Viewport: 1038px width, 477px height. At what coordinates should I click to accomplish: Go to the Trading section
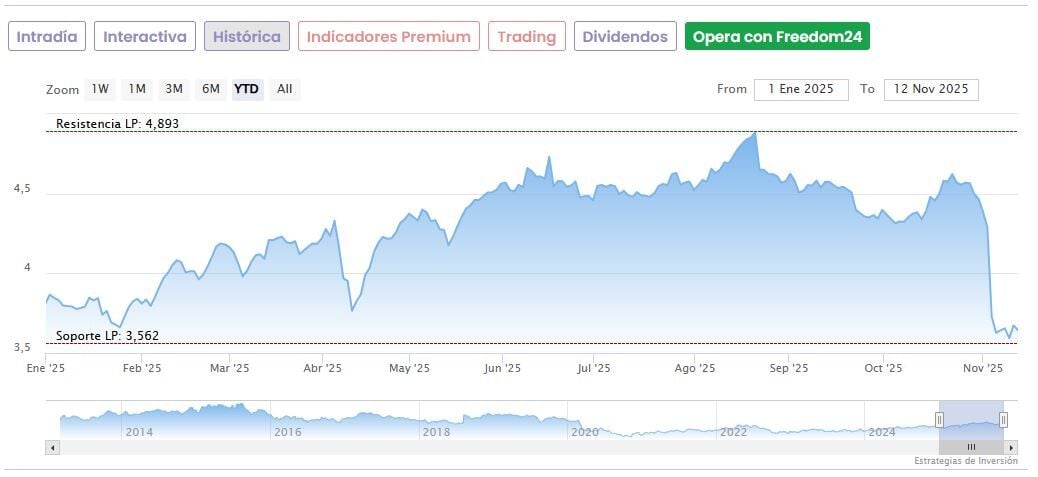(x=526, y=37)
